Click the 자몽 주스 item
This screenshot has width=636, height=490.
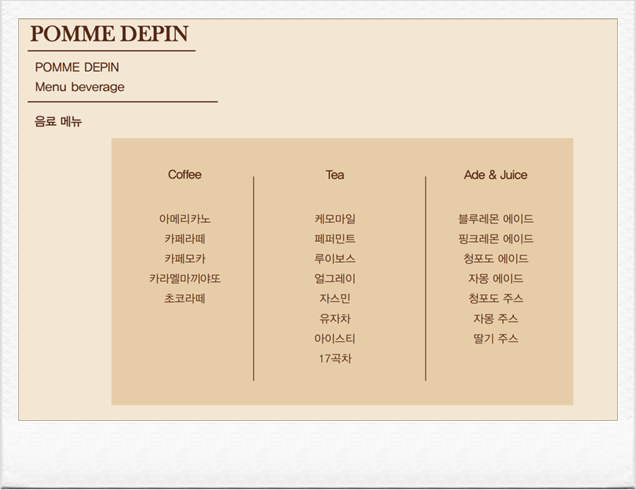496,318
